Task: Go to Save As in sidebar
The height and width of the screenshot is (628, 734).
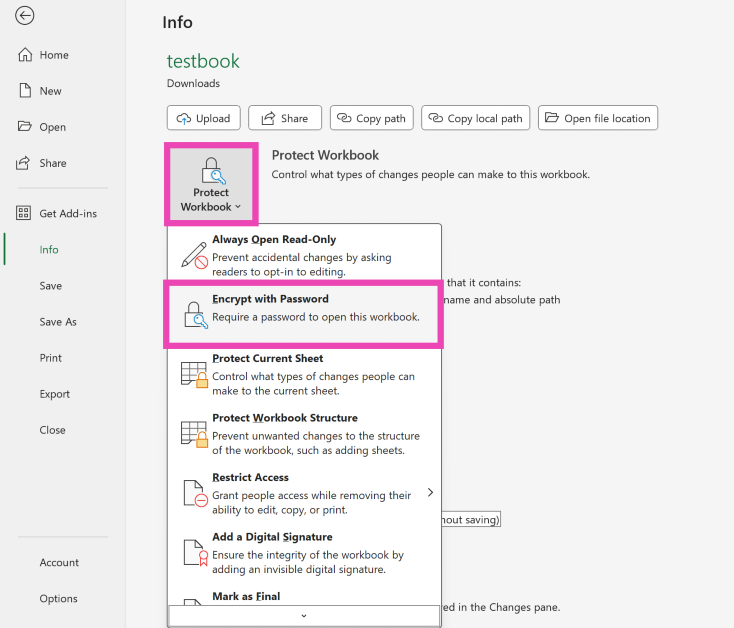Action: pyautogui.click(x=58, y=322)
